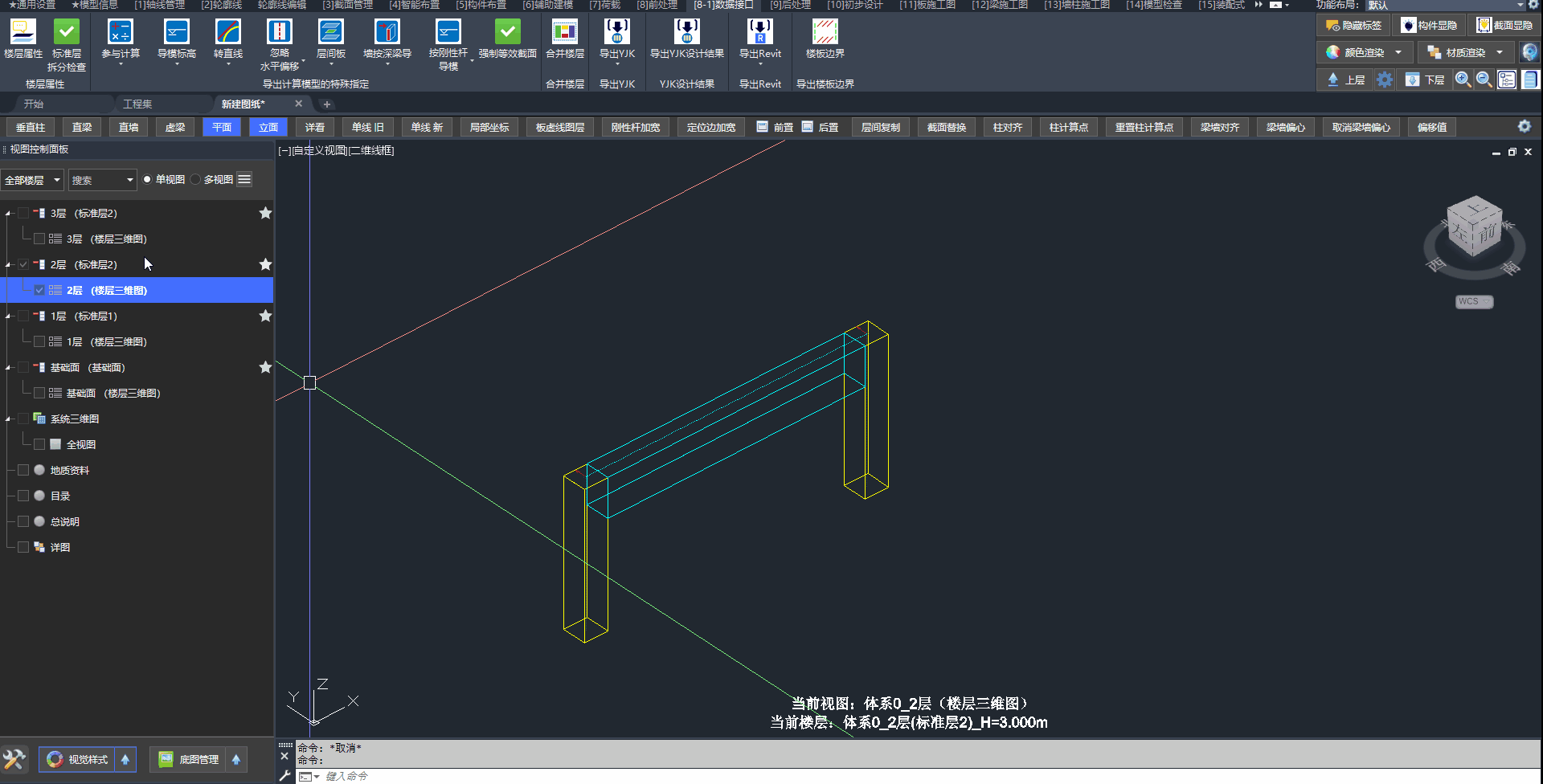Viewport: 1543px width, 784px height.
Task: Run the 强制等效截面 tool
Action: coord(507,33)
